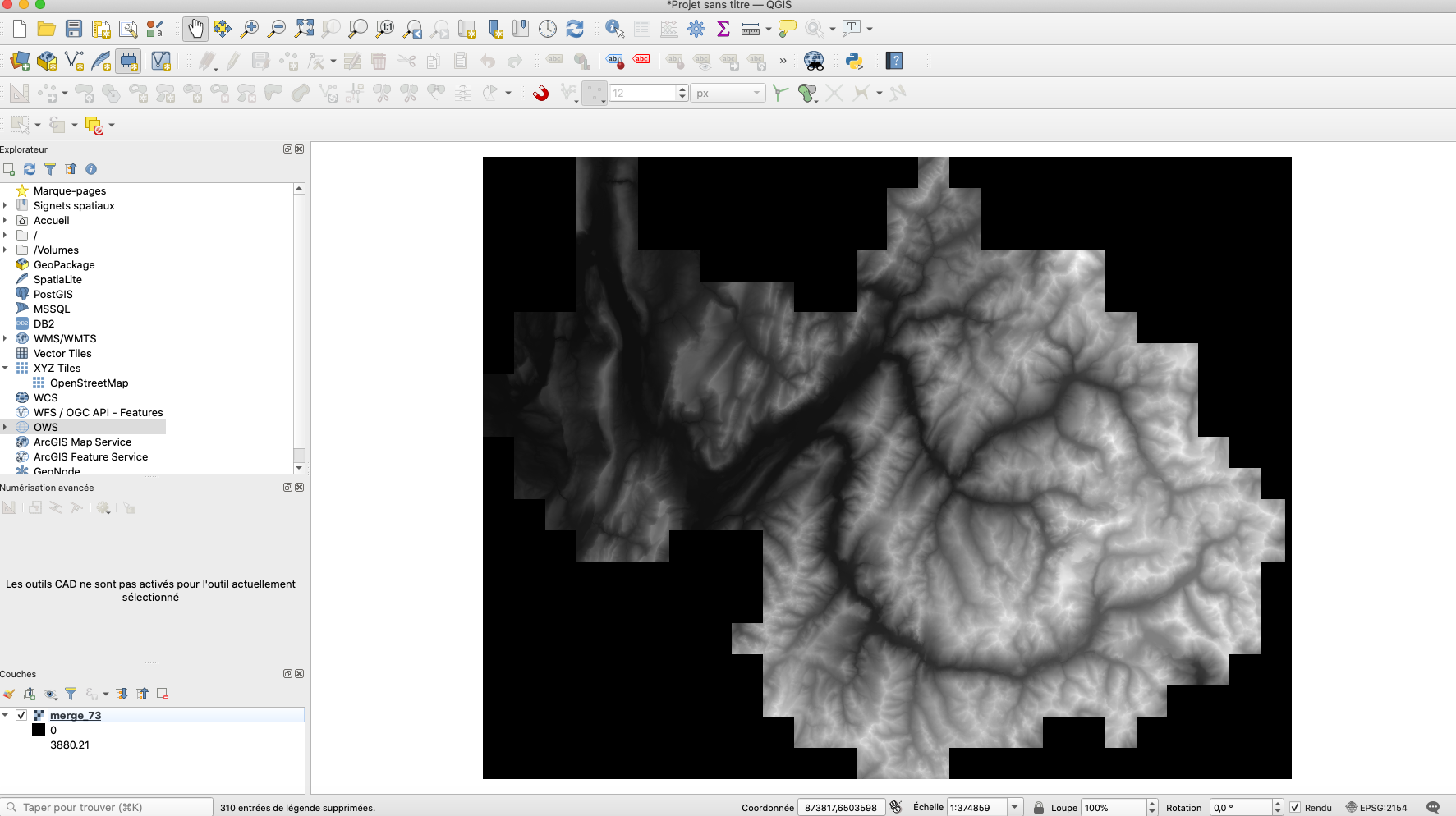The image size is (1456, 816).
Task: Click the black 0 legend swatch
Action: click(x=39, y=730)
